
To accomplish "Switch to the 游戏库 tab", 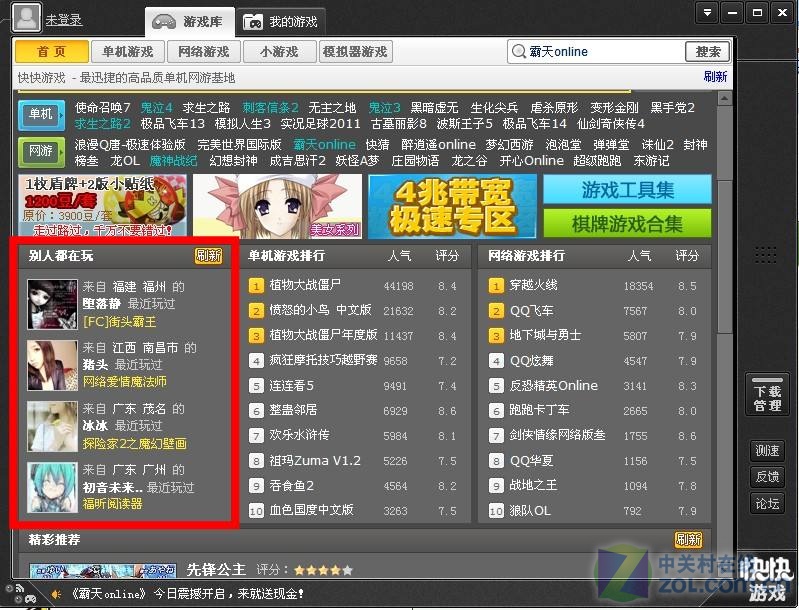I will [190, 22].
